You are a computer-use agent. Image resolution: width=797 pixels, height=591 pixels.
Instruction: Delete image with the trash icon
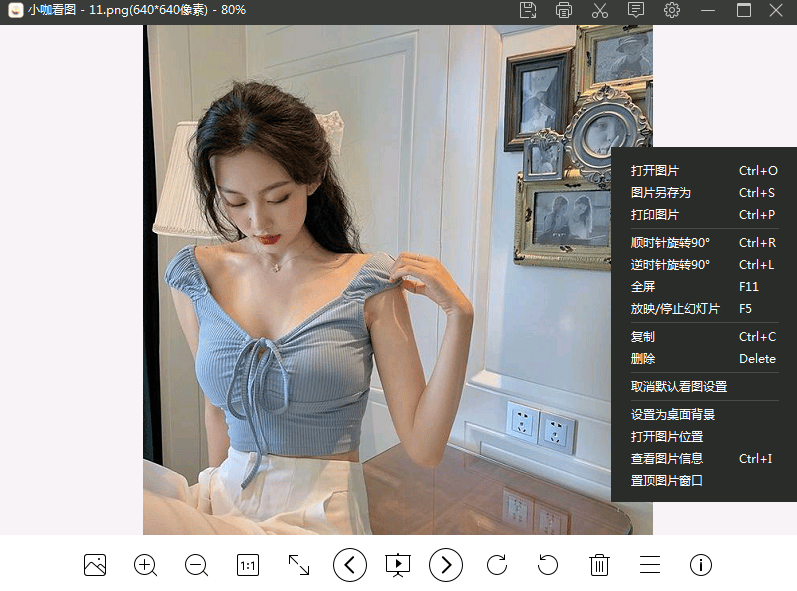tap(599, 565)
